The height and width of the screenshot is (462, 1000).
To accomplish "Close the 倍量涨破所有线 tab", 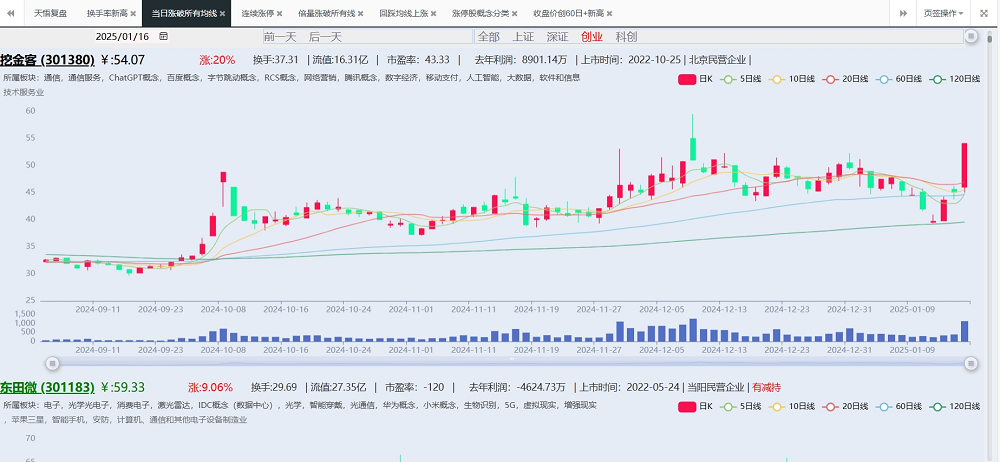I will [361, 13].
